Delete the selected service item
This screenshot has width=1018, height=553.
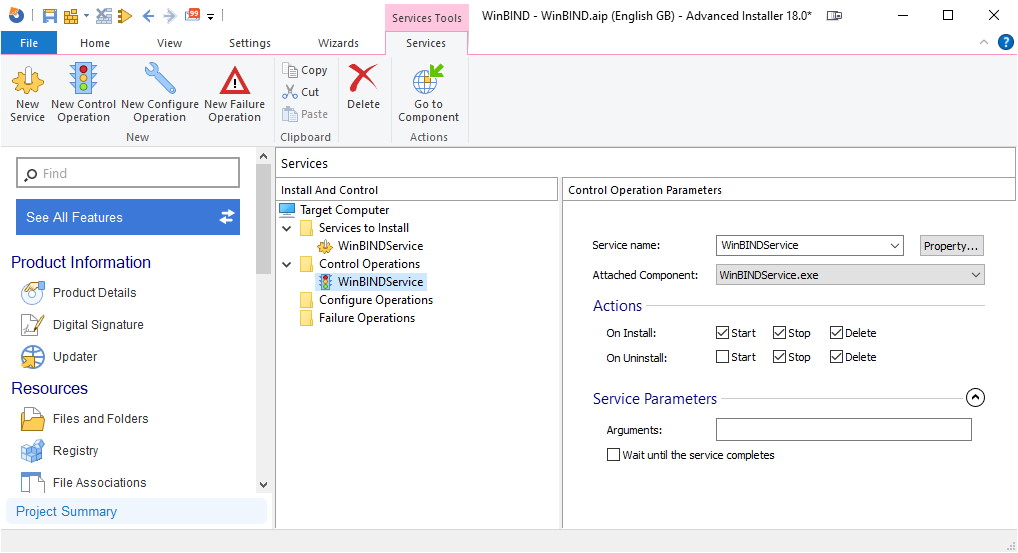(363, 88)
